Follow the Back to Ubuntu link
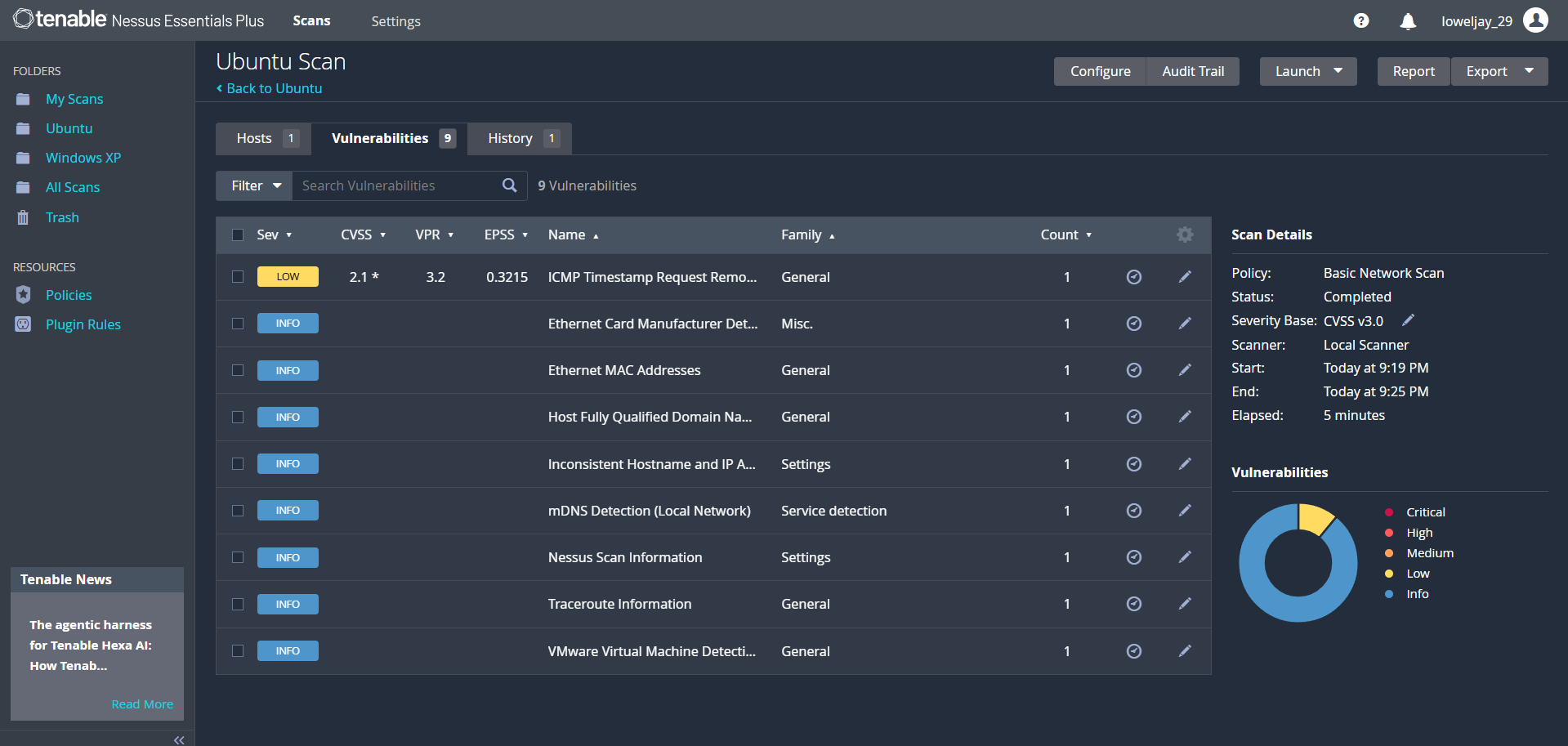 click(x=270, y=88)
